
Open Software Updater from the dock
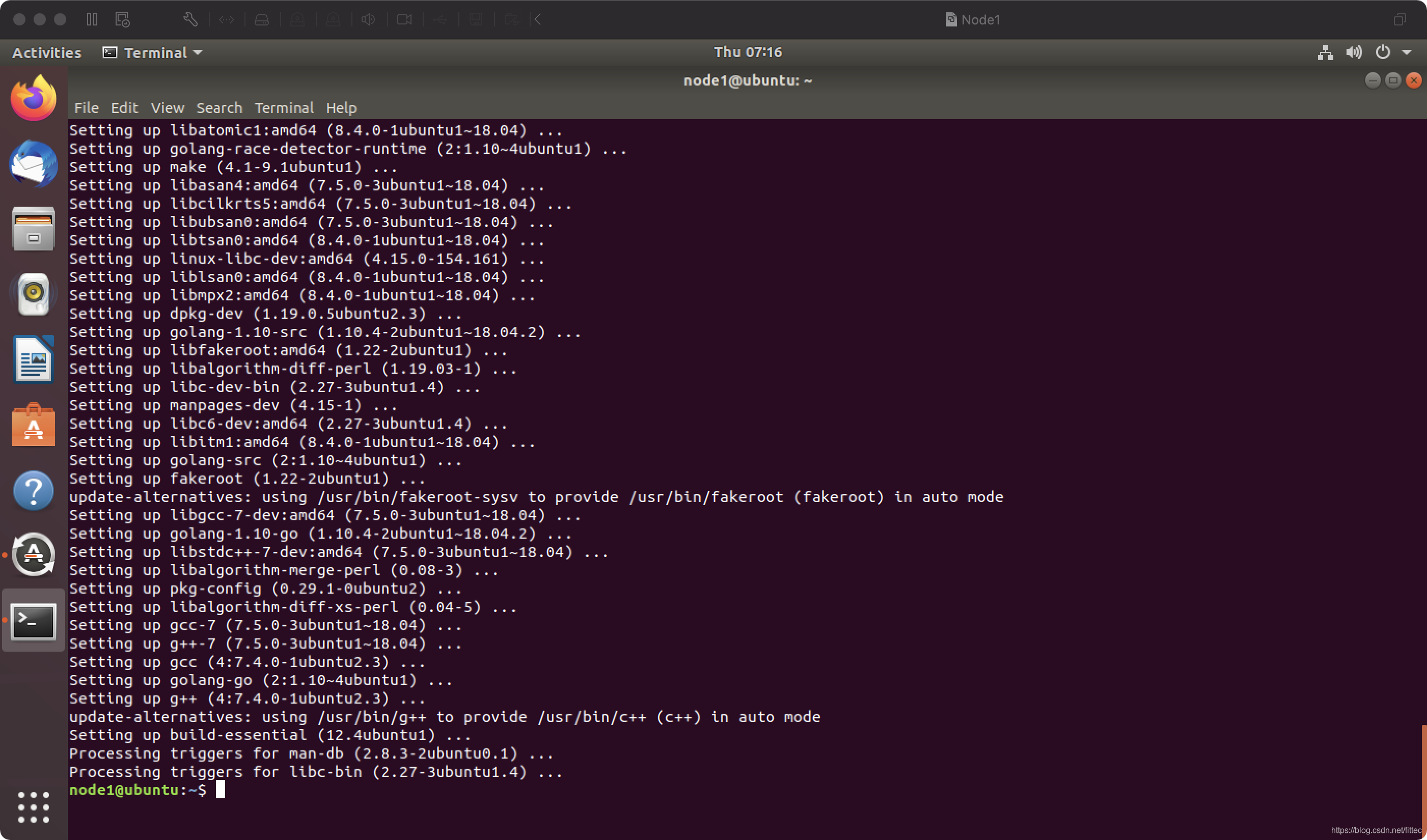(34, 555)
